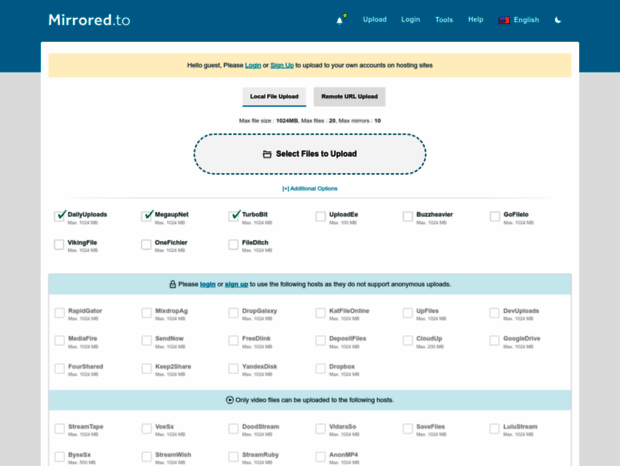Switch to Local File Upload tab
Viewport: 620px width, 466px height.
[x=274, y=97]
